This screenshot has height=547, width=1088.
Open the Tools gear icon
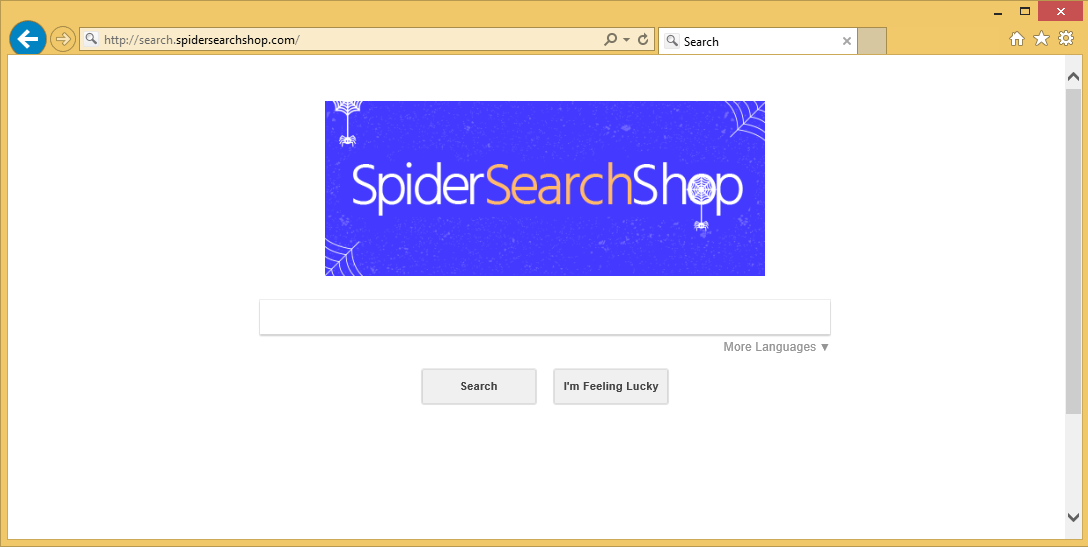click(1066, 39)
